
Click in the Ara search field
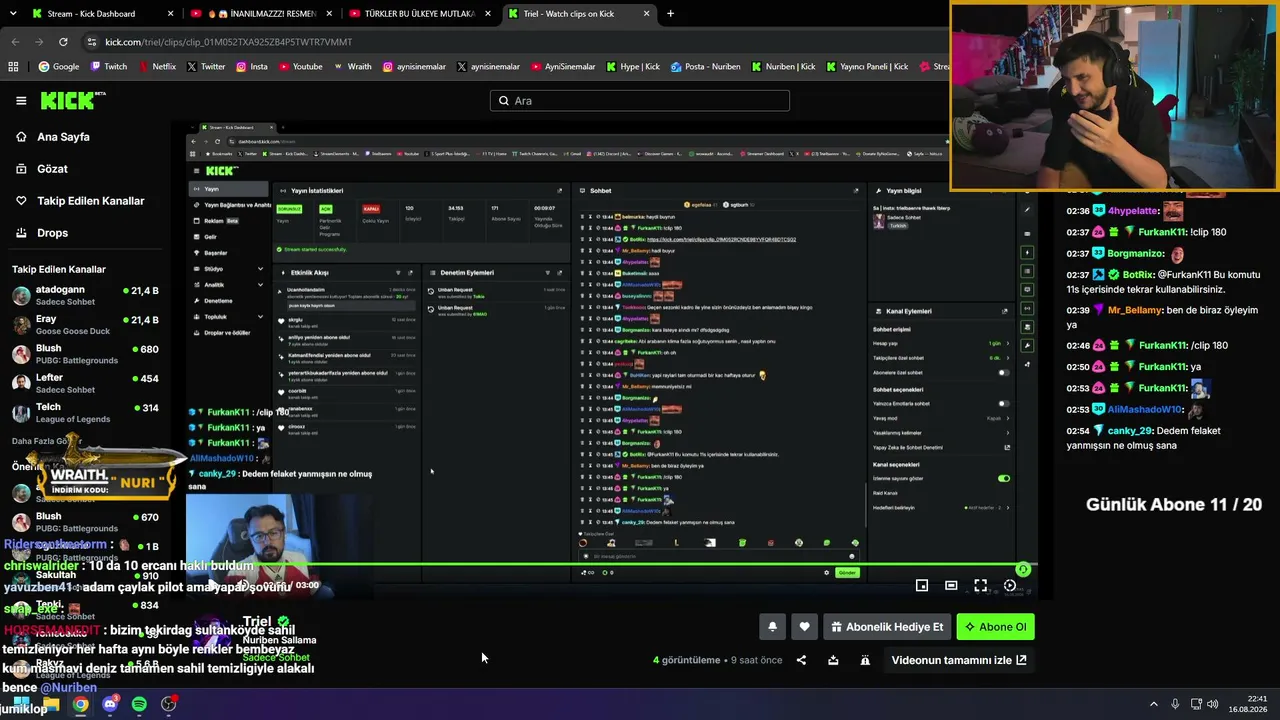640,101
